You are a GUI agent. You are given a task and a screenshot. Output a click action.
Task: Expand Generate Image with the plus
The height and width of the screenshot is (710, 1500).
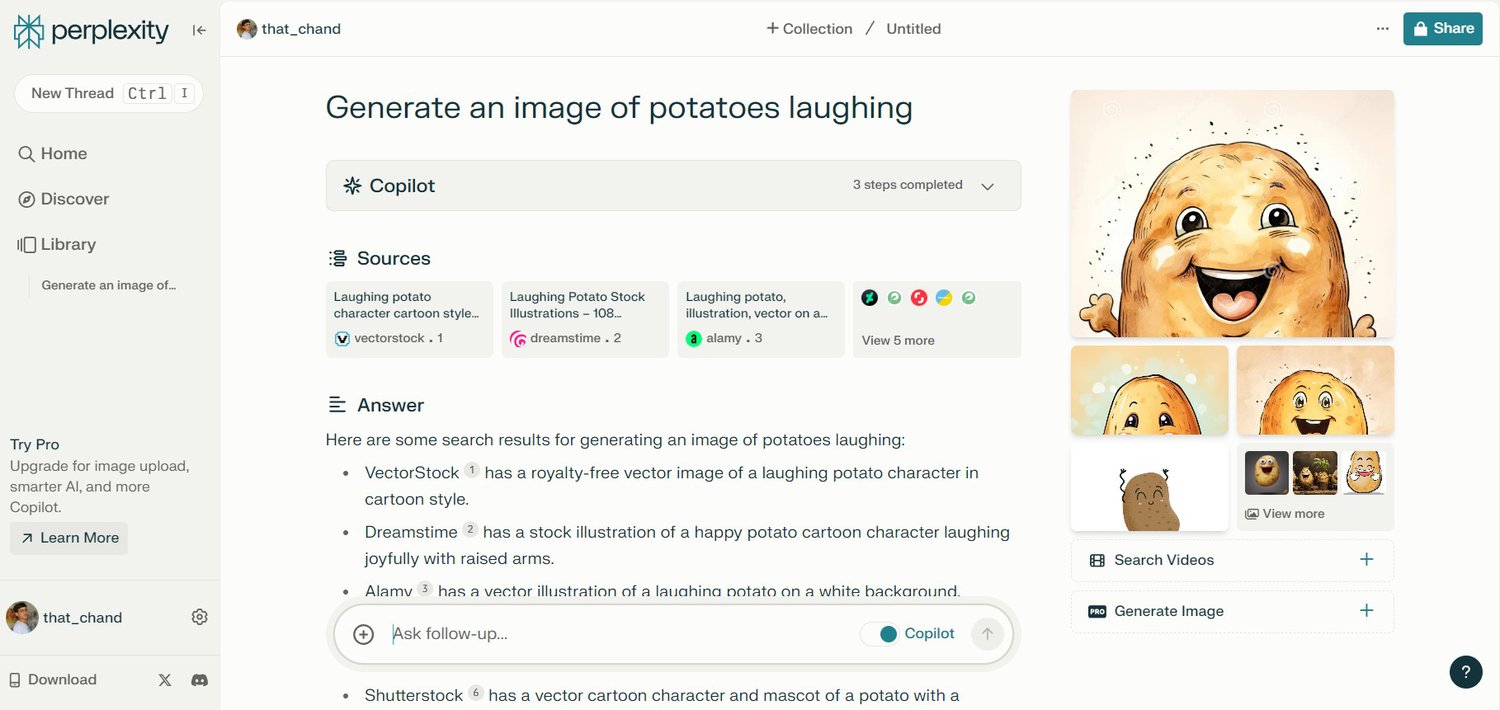(1366, 611)
